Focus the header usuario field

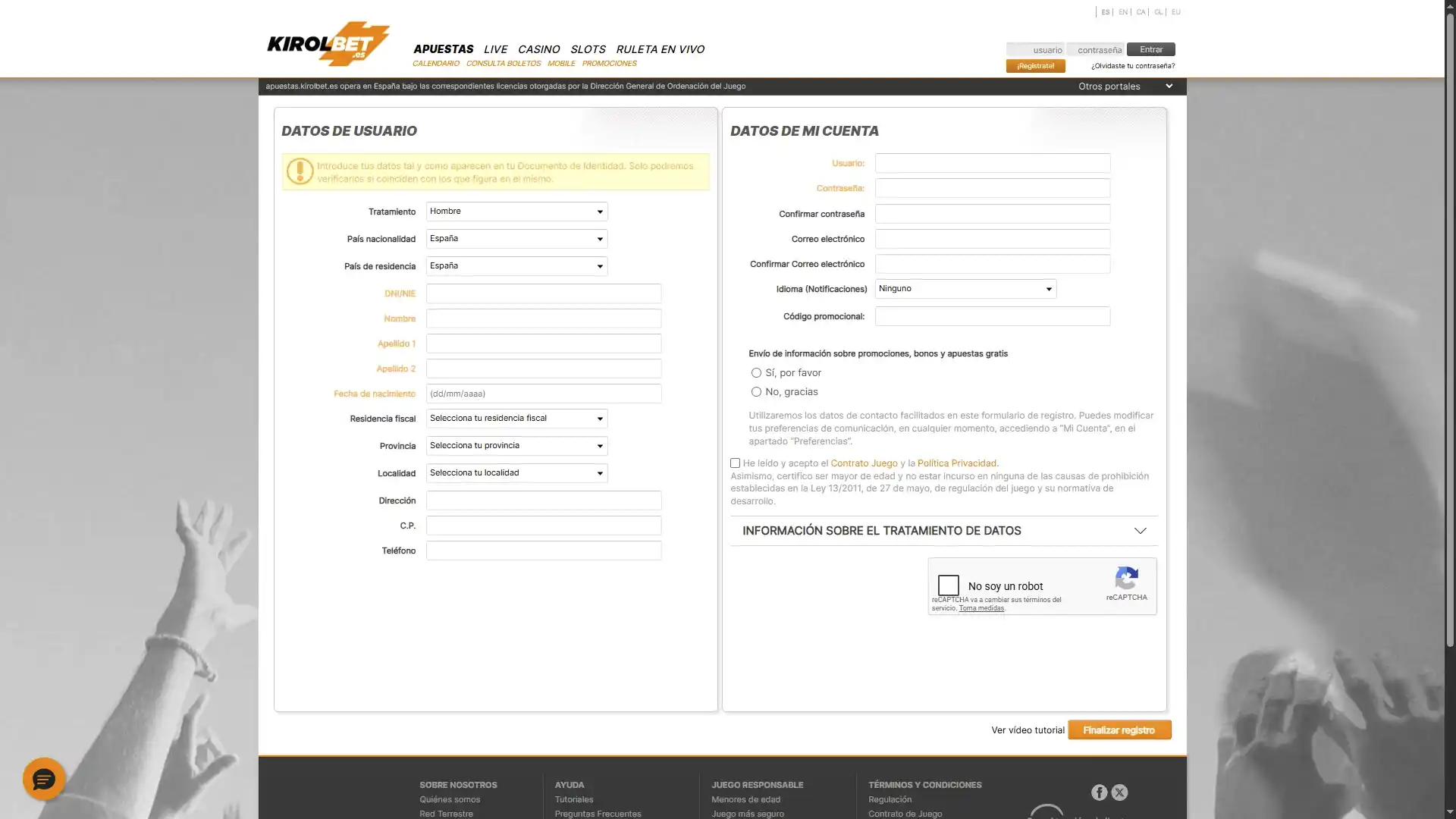point(1035,49)
